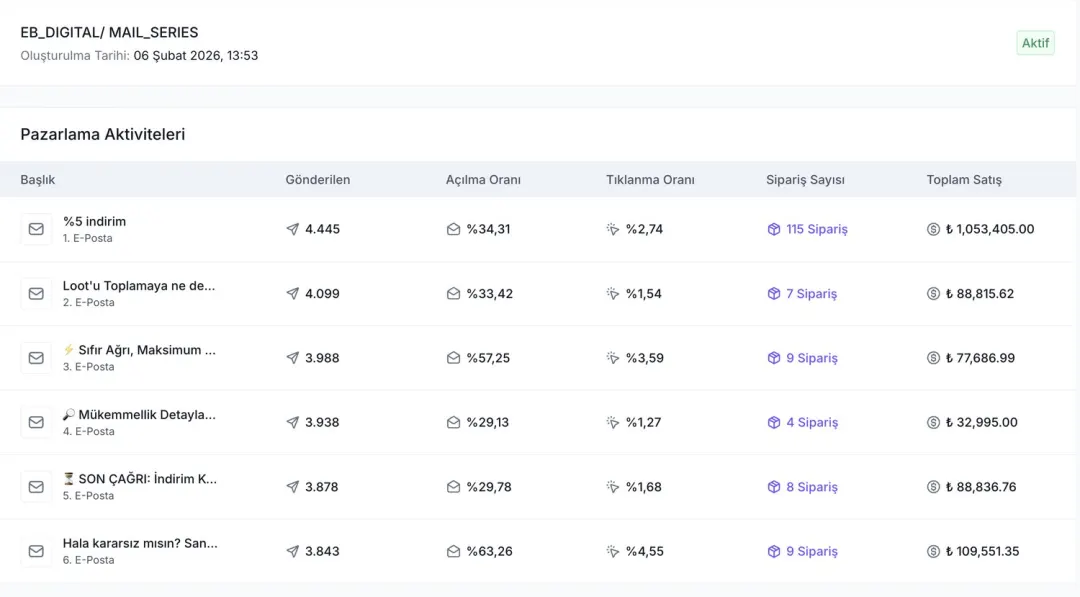Screen dimensions: 1080x597
Task: Open the 115 Sipariş orders link
Action: click(817, 229)
